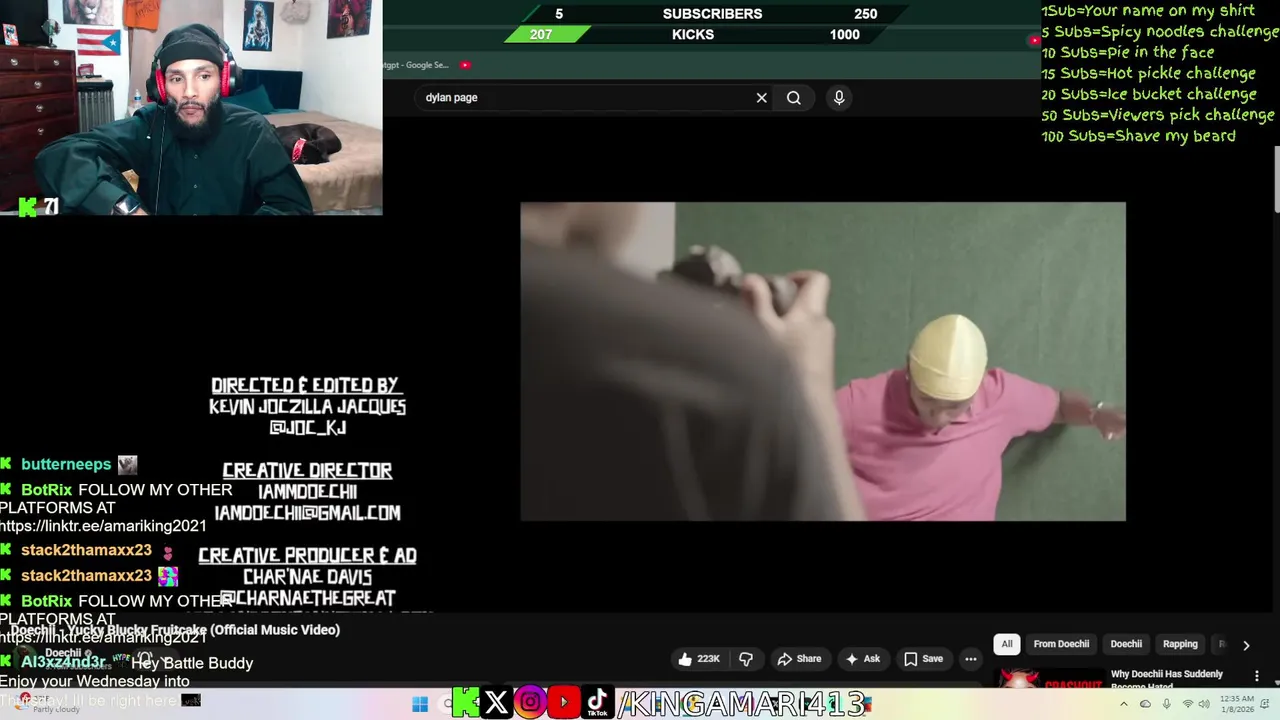Dislike the Doechii video
This screenshot has height=720, width=1280.
click(746, 659)
